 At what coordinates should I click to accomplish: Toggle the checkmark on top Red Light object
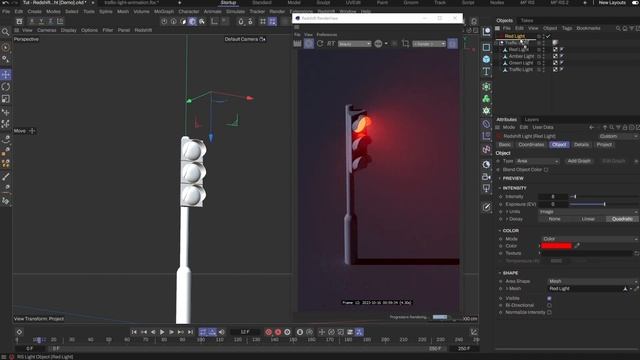[548, 36]
